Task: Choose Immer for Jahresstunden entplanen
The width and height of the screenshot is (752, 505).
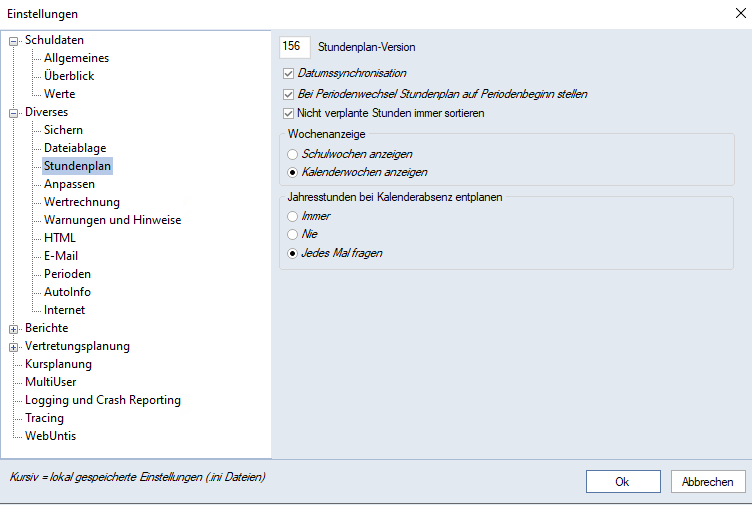Action: tap(292, 217)
